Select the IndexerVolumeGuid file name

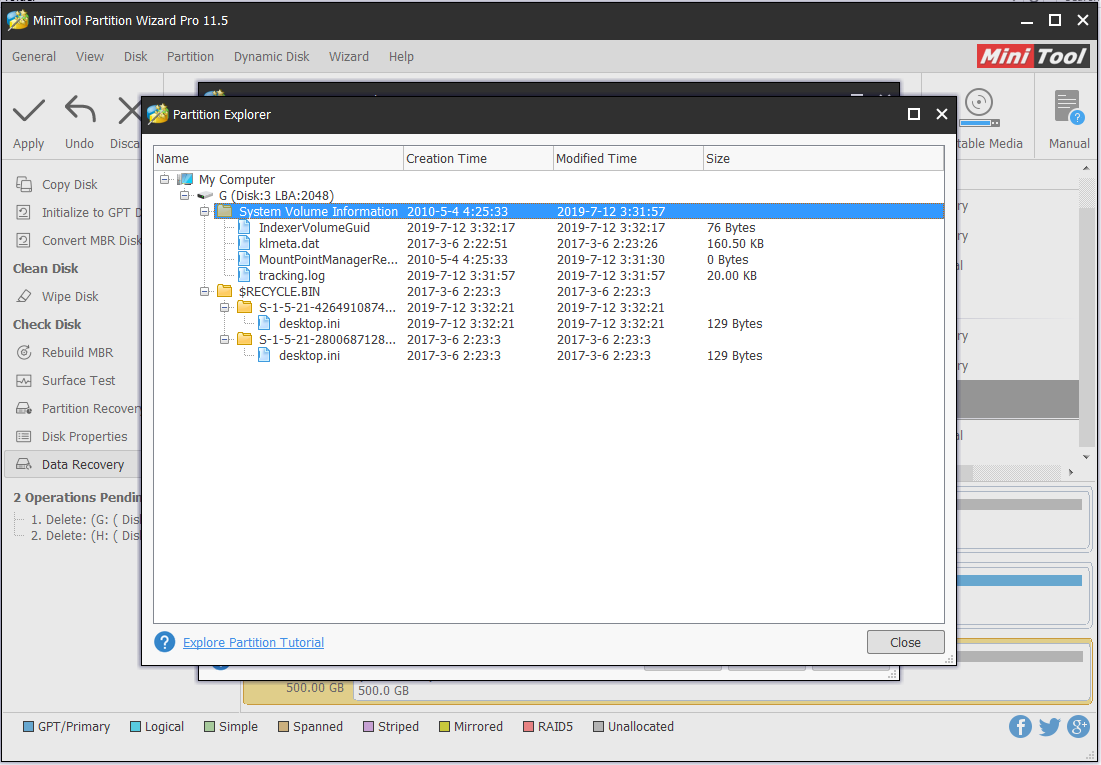tap(314, 228)
